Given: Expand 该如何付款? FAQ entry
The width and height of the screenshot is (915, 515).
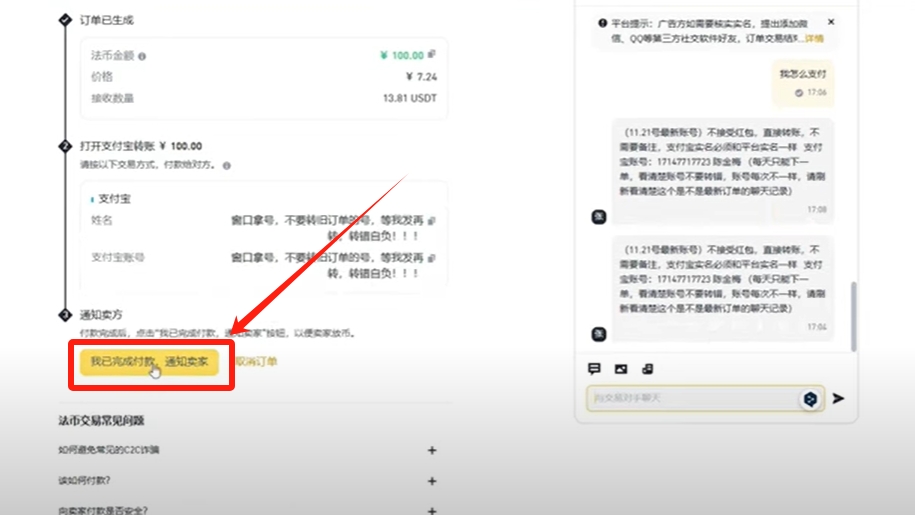Looking at the screenshot, I should [x=247, y=481].
